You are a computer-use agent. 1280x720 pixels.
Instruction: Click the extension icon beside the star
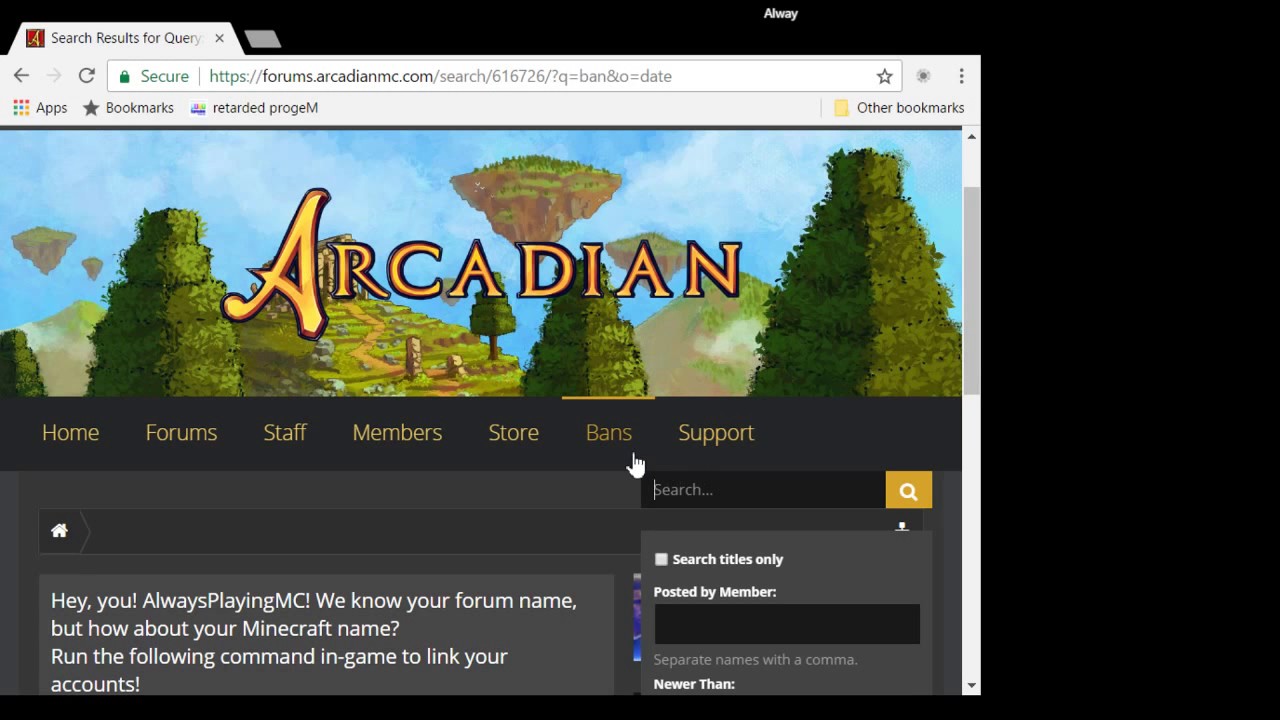(x=924, y=76)
